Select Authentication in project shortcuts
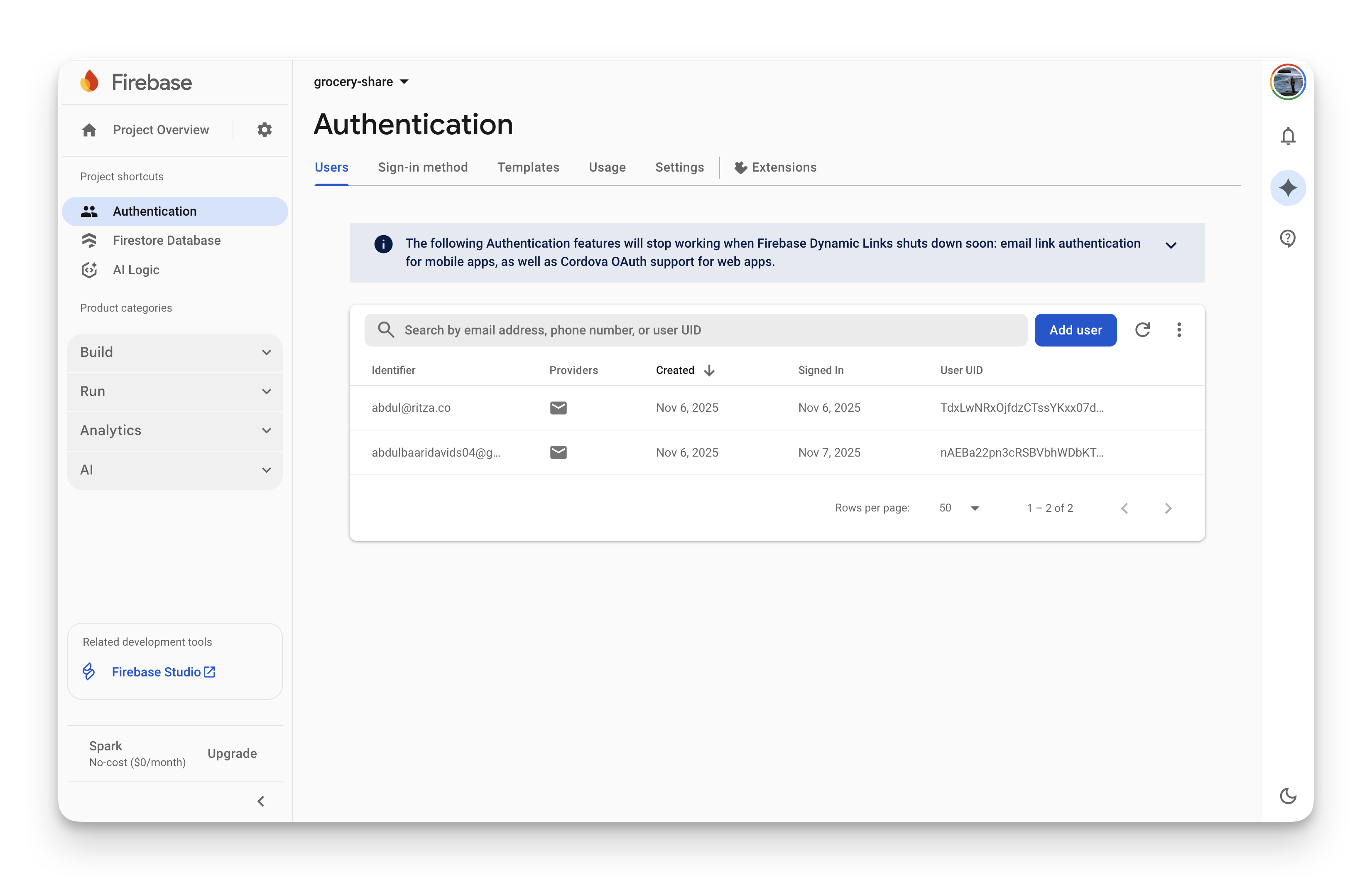This screenshot has height=880, width=1372. pos(154,211)
